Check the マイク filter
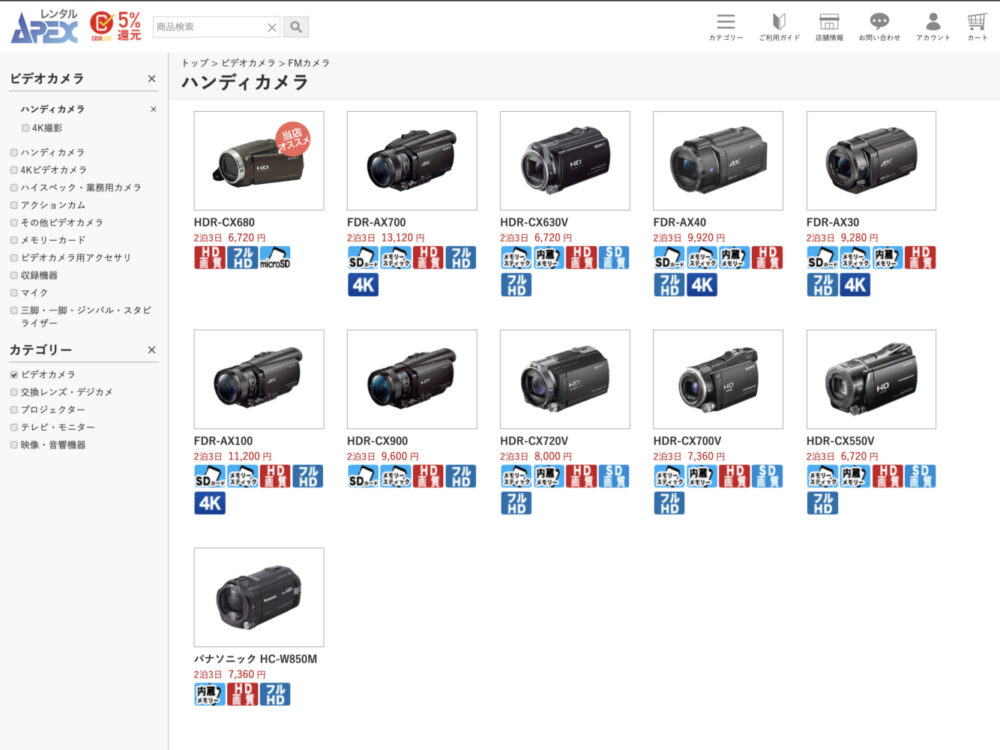 point(14,293)
